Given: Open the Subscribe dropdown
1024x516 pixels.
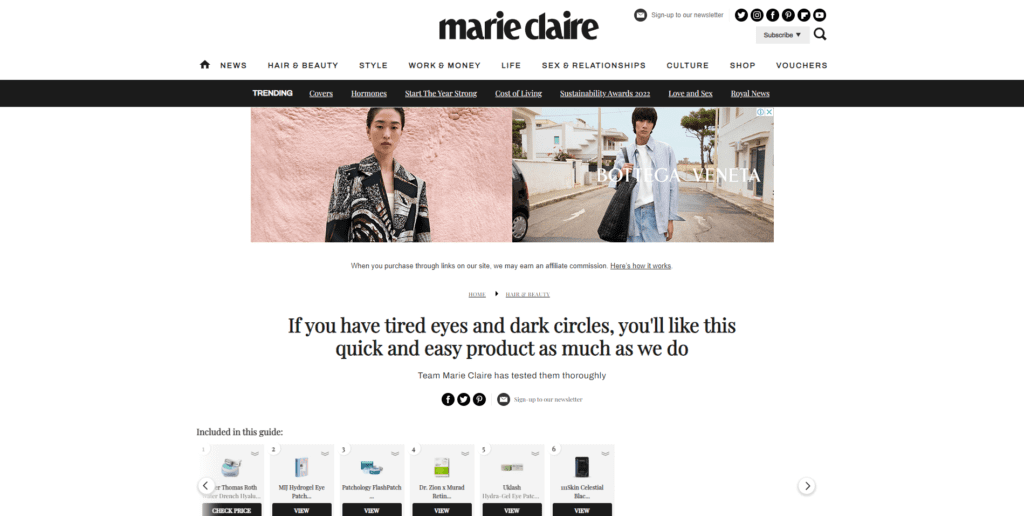Looking at the screenshot, I should [x=782, y=35].
